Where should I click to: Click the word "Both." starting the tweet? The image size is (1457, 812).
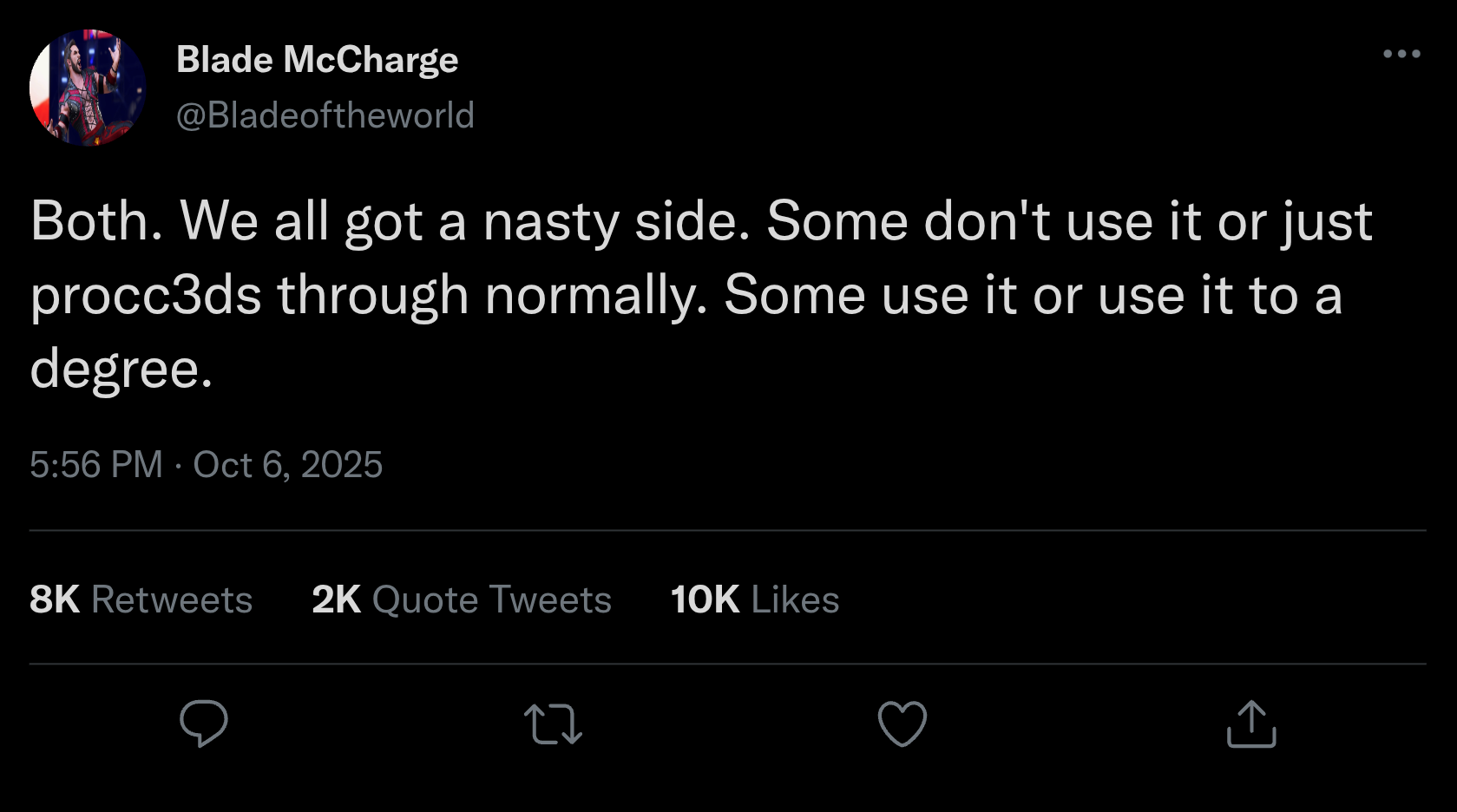(96, 221)
